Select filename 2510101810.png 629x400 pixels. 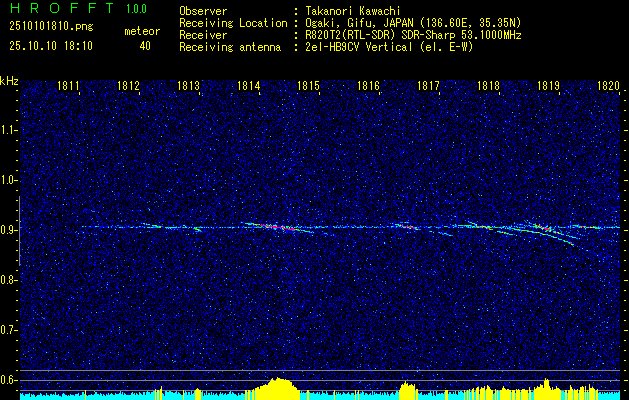(51, 27)
